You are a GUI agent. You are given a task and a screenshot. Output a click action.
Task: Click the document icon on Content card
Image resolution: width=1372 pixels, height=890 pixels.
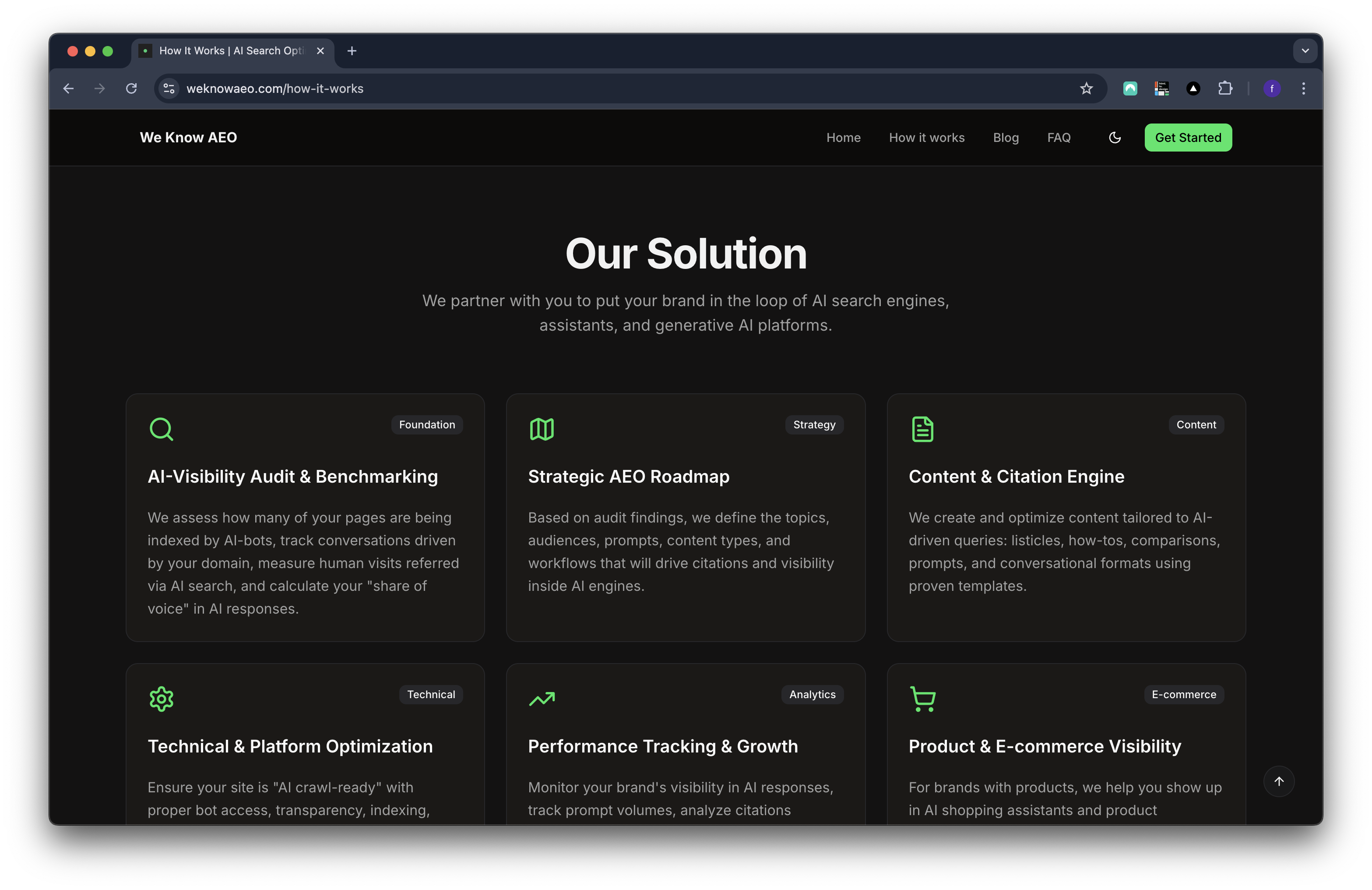[x=922, y=429]
